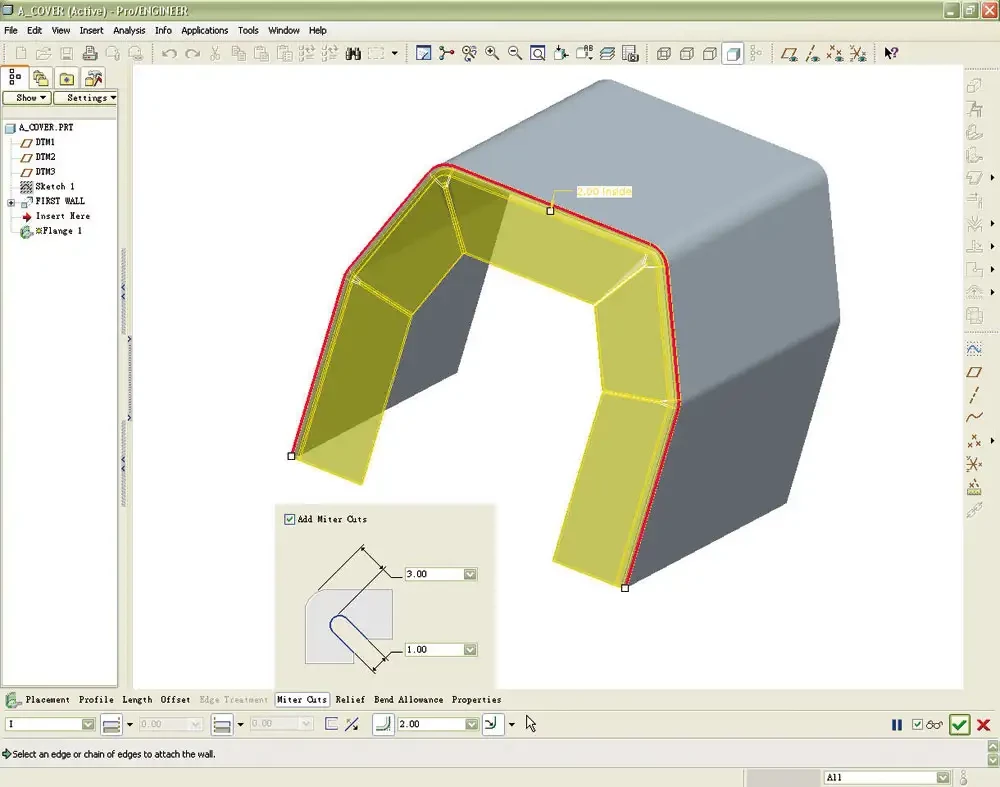Click the binoculars Find icon
Screen dimensions: 1000x787
click(353, 54)
